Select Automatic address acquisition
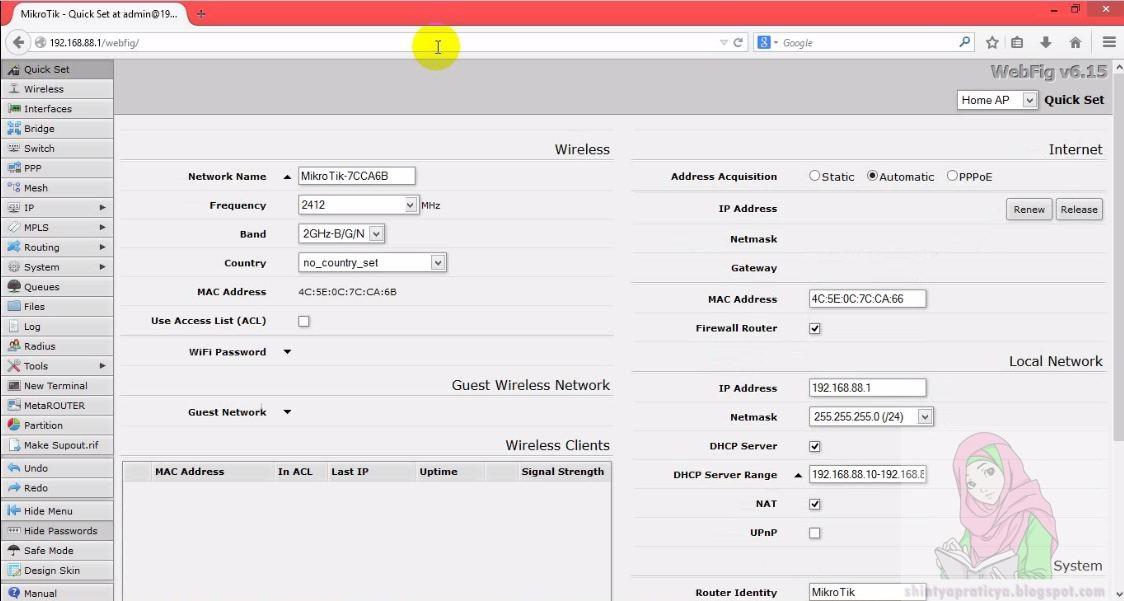 [x=872, y=176]
